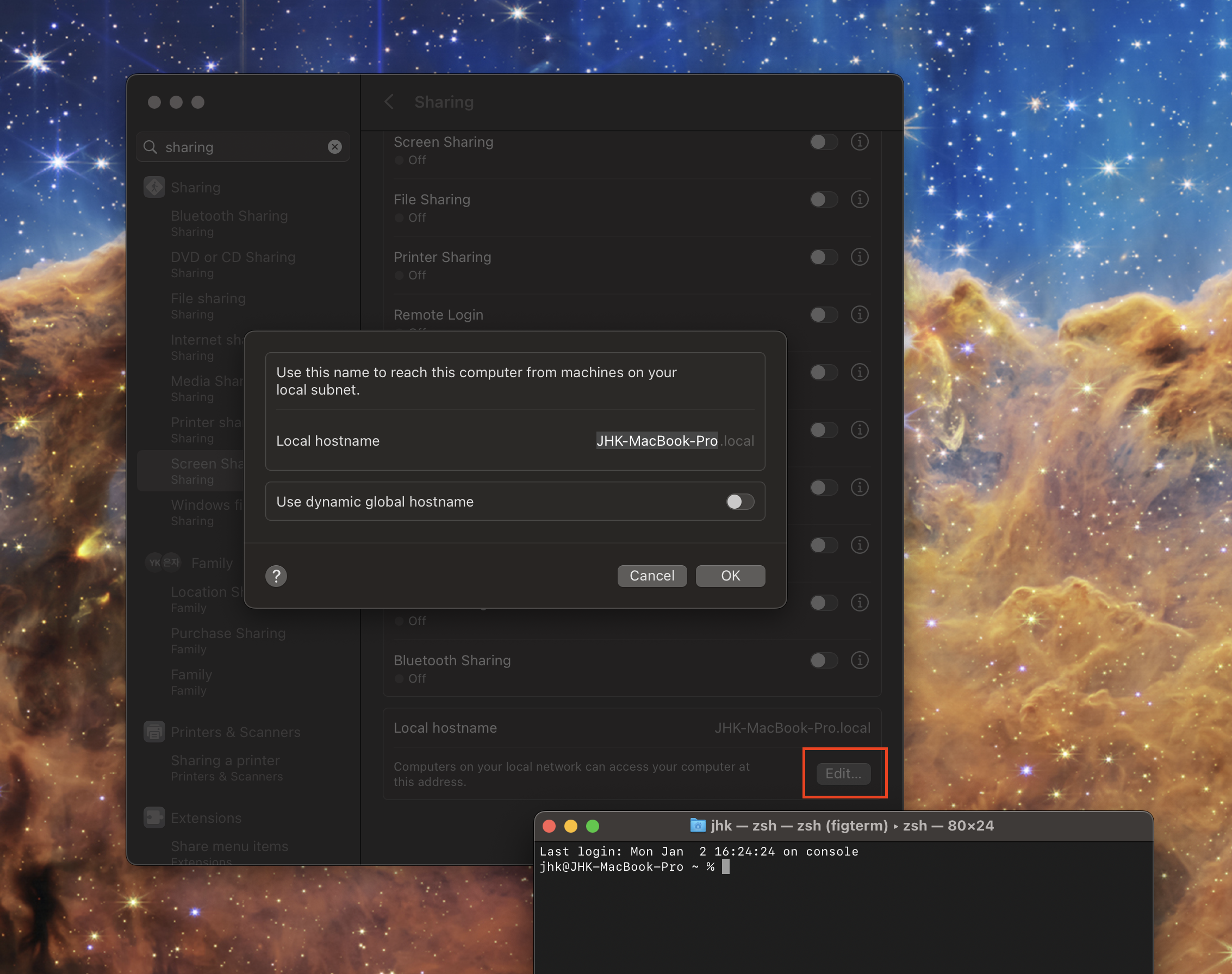This screenshot has width=1232, height=974.
Task: Click the Printers & Scanners sidebar icon
Action: click(x=154, y=732)
